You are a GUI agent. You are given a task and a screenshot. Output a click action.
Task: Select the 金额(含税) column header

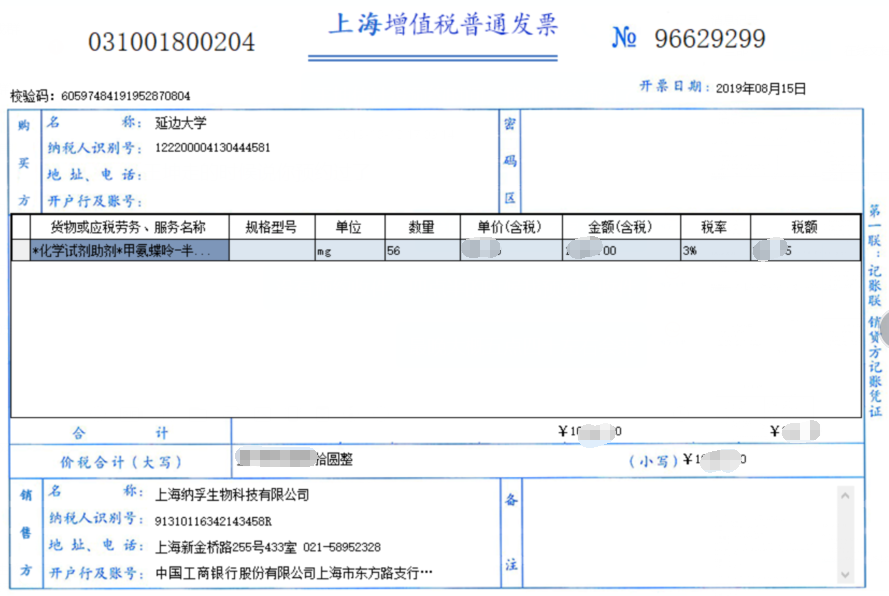(620, 227)
